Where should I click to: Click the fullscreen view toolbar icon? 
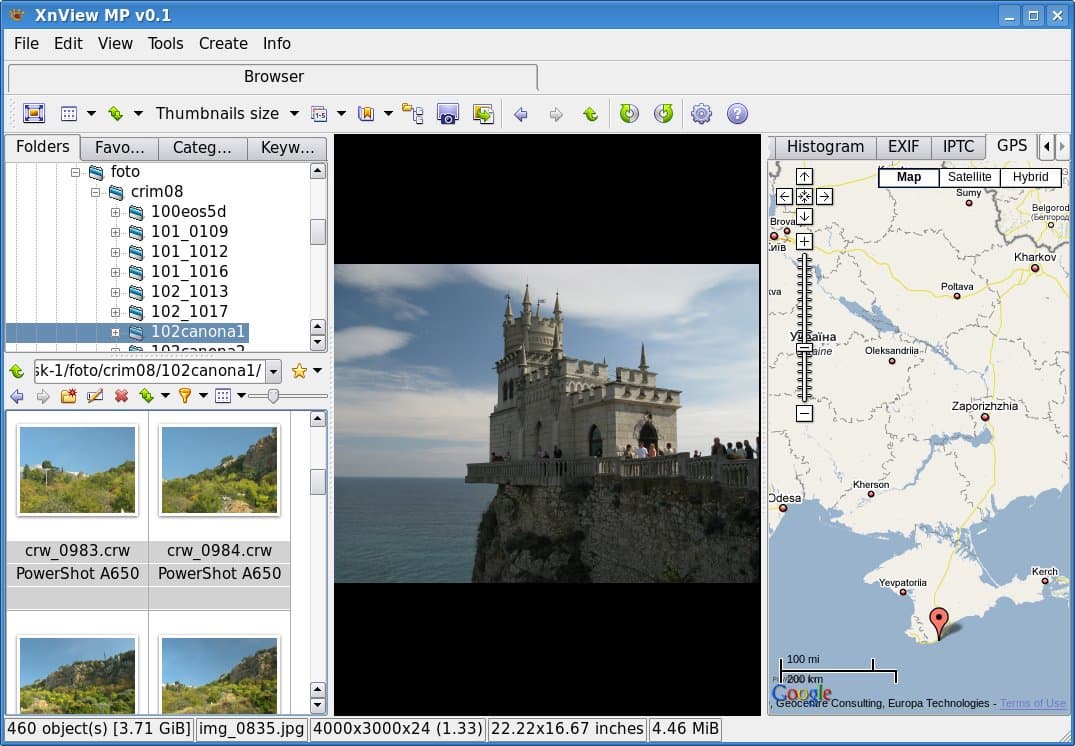34,114
